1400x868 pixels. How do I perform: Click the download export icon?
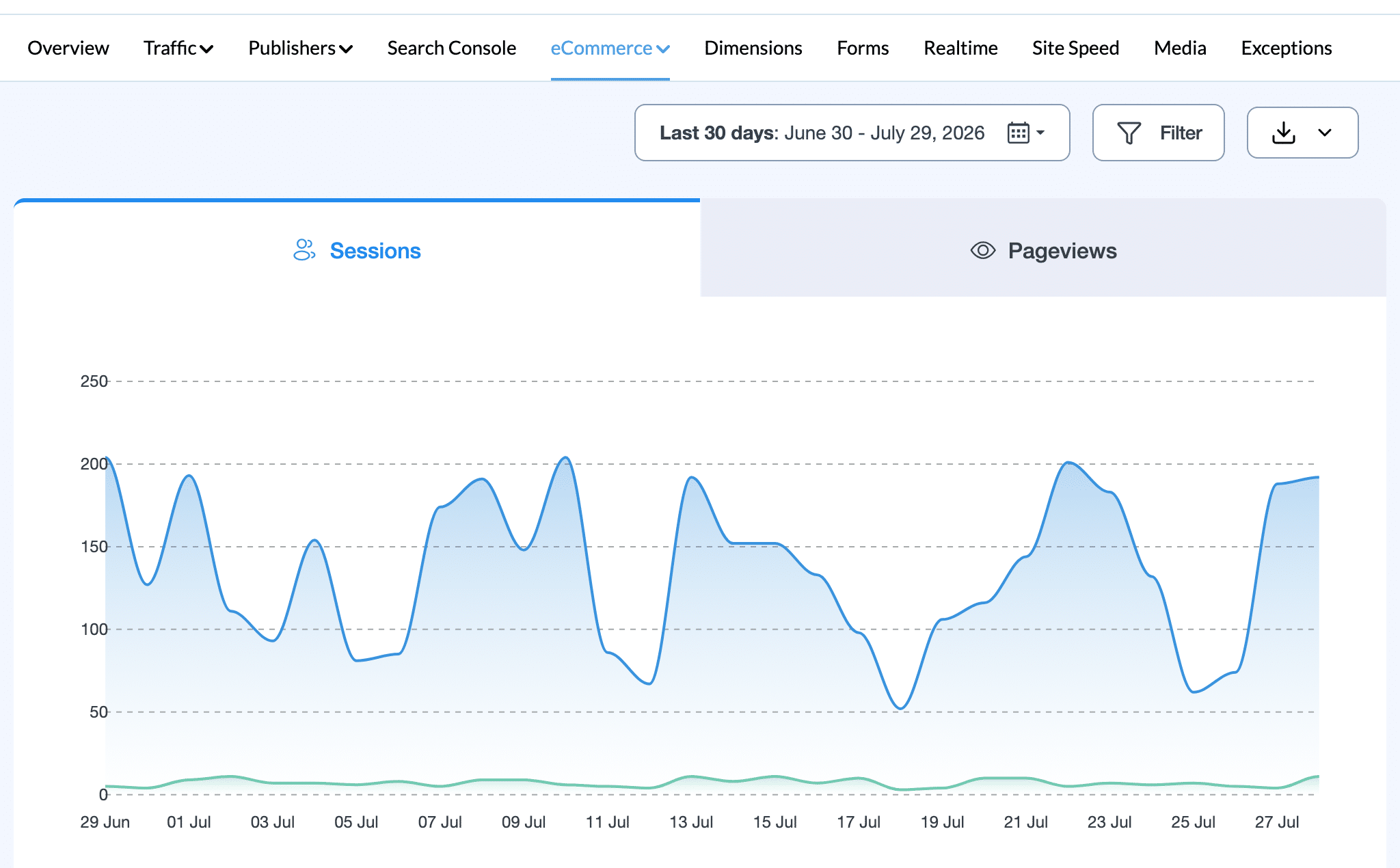pos(1283,133)
